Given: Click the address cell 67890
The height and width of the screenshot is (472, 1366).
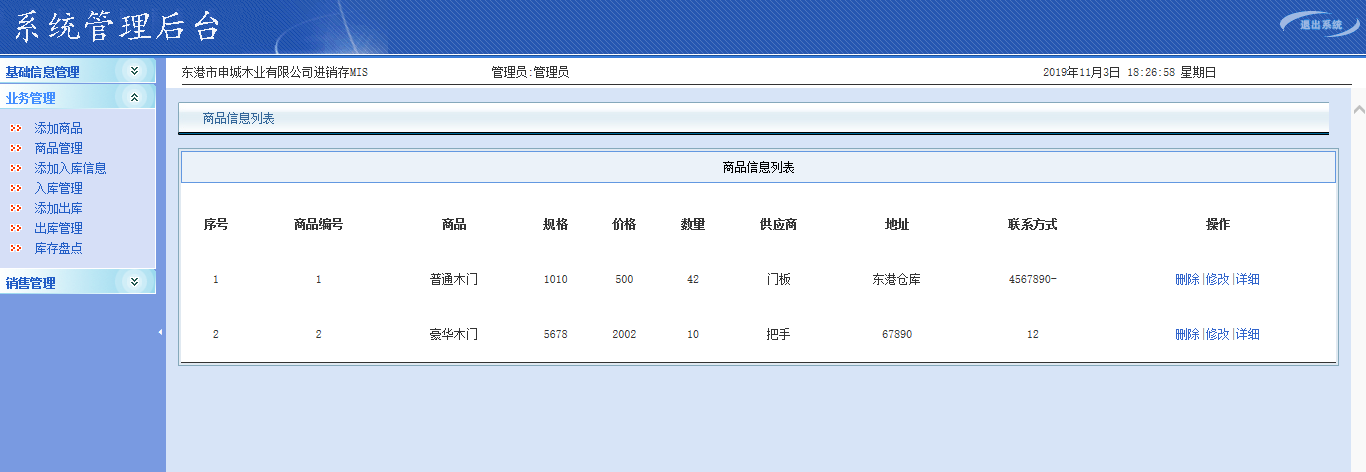Looking at the screenshot, I should (x=897, y=334).
